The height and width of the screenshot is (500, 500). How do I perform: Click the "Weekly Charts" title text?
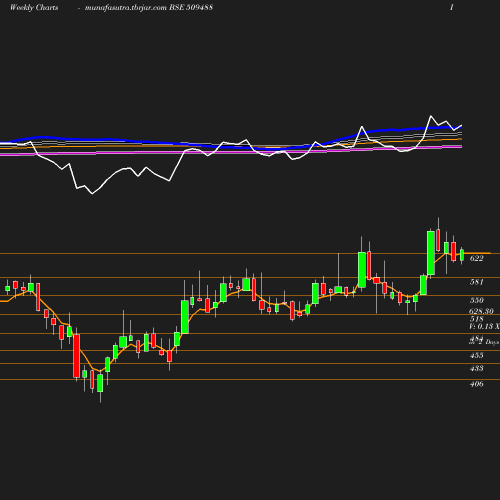pos(34,8)
